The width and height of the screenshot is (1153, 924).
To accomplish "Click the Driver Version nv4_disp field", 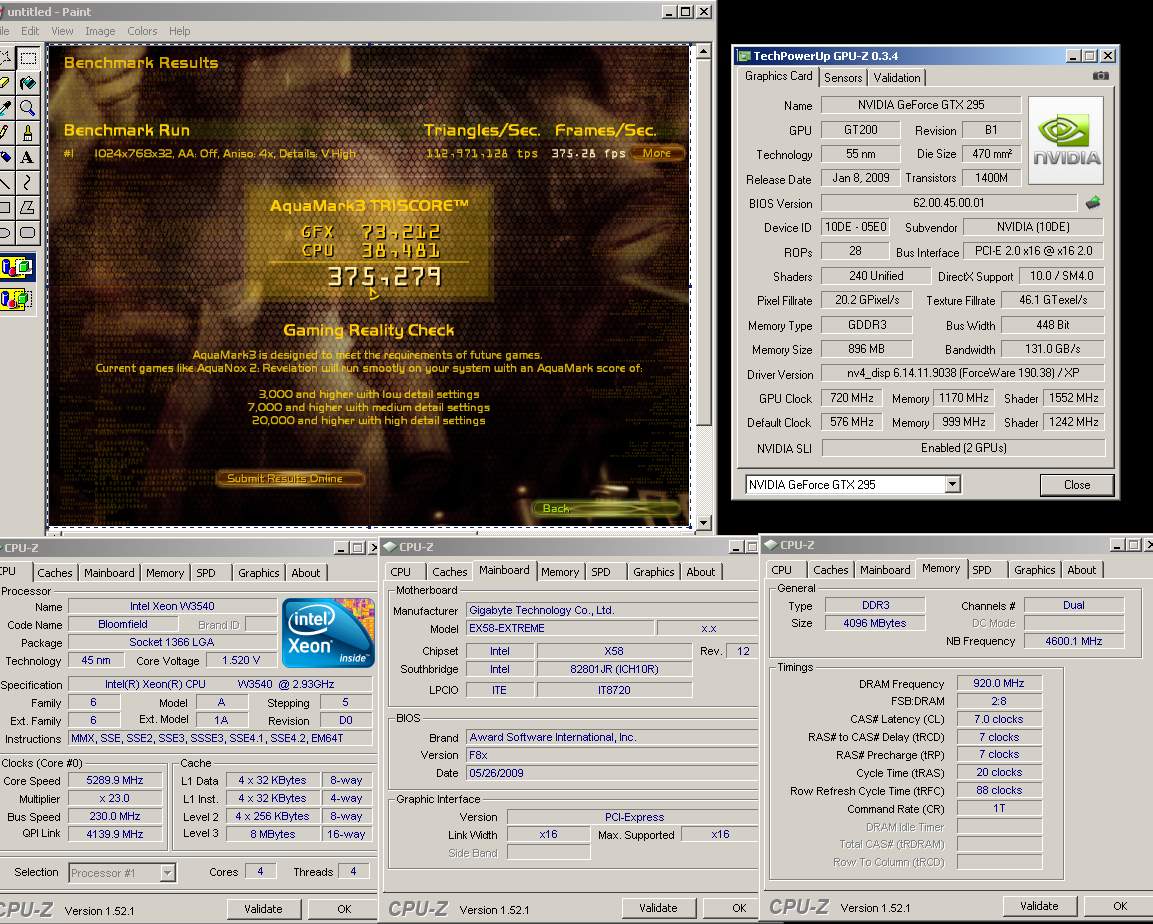I will [x=963, y=373].
